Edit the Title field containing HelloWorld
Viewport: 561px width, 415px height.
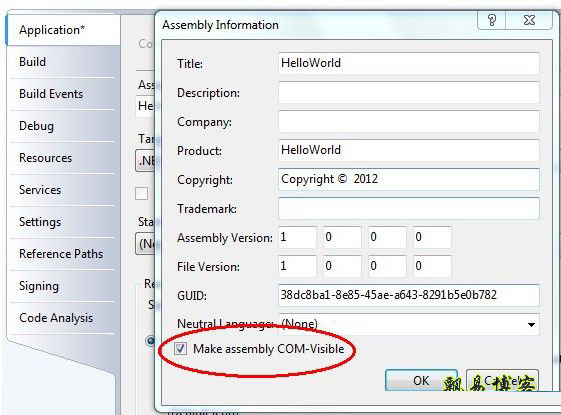(409, 63)
